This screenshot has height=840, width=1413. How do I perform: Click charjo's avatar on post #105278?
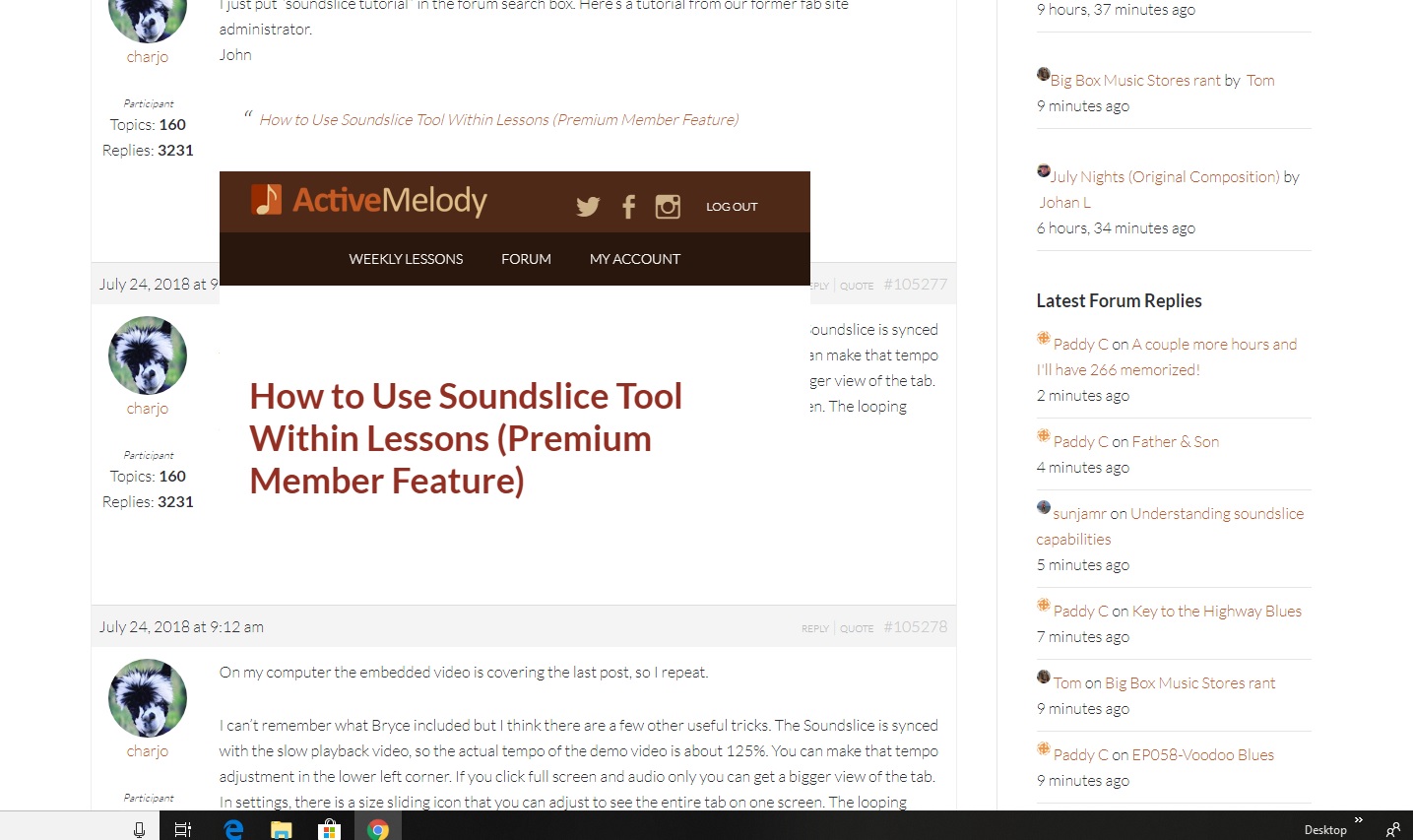148,698
